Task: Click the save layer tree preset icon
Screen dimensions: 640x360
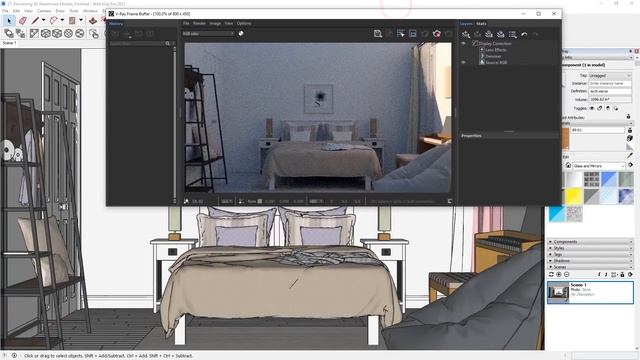Action: click(x=500, y=34)
